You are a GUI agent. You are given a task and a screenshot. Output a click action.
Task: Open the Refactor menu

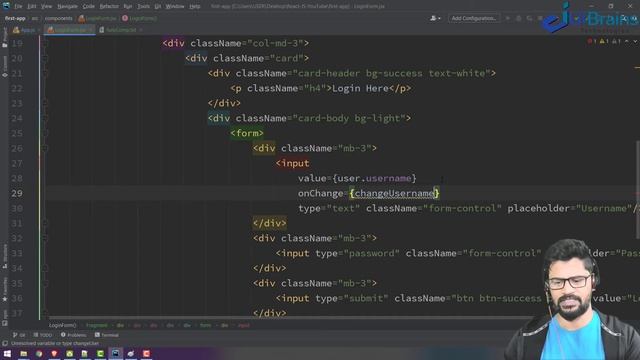(109, 6)
